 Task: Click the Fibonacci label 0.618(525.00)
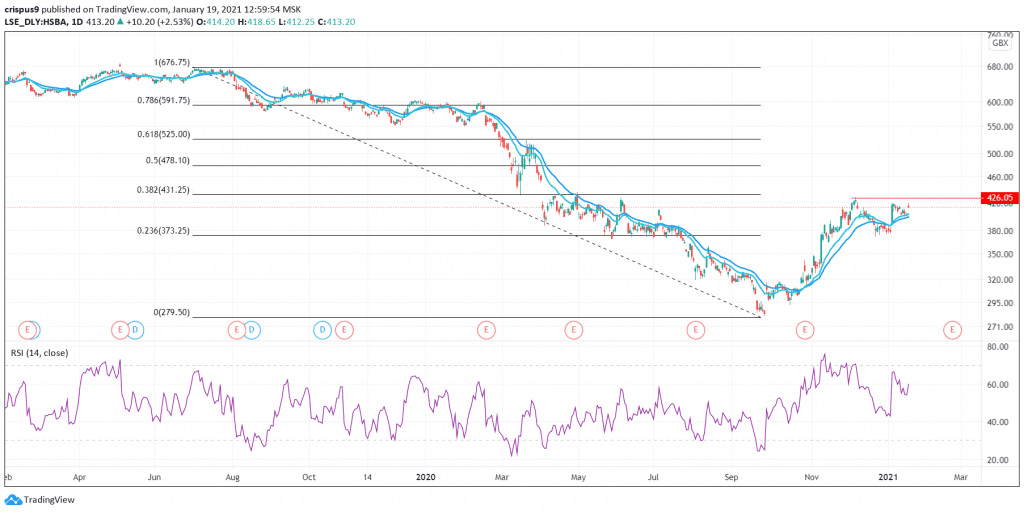[163, 134]
